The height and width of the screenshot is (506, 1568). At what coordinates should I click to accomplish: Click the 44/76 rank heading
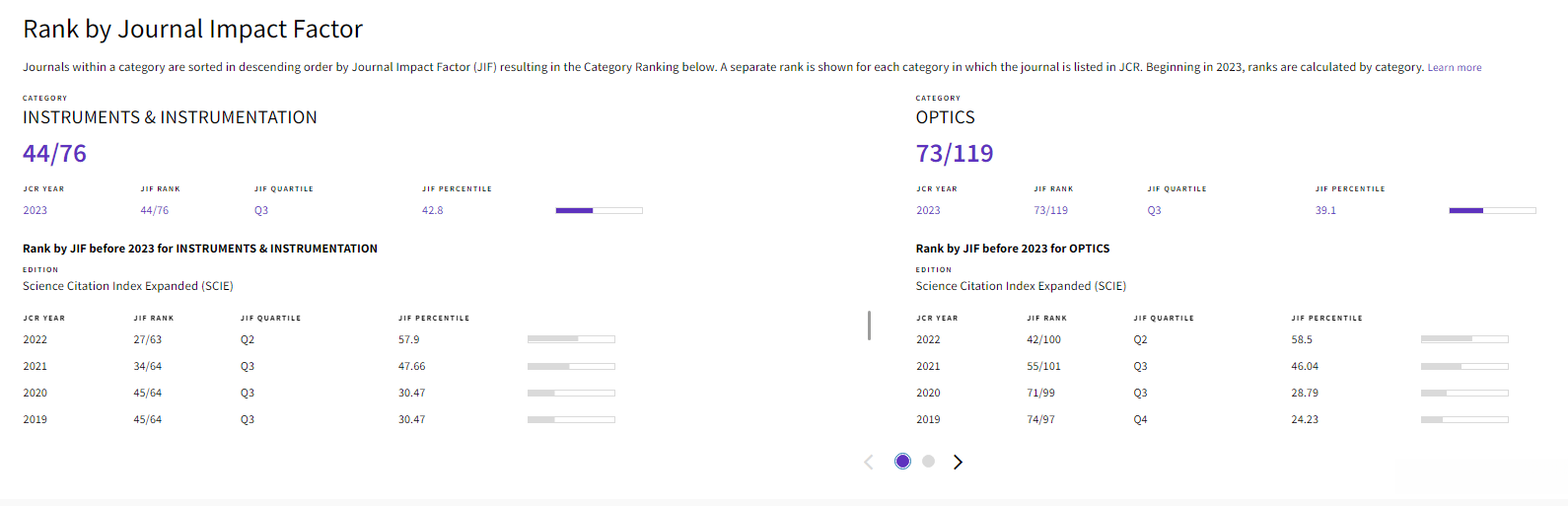(x=55, y=154)
